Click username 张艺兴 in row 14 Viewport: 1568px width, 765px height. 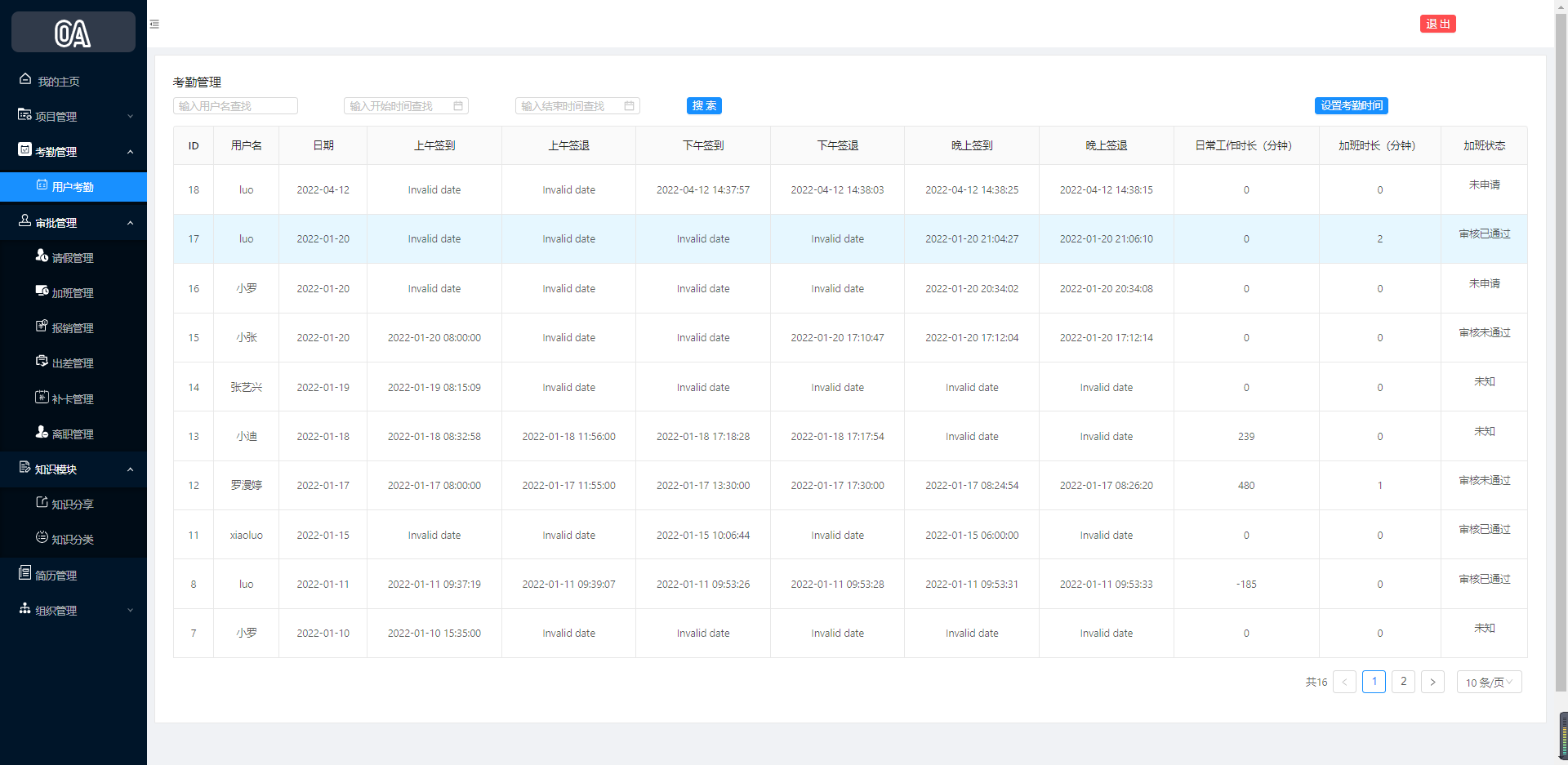(x=246, y=387)
